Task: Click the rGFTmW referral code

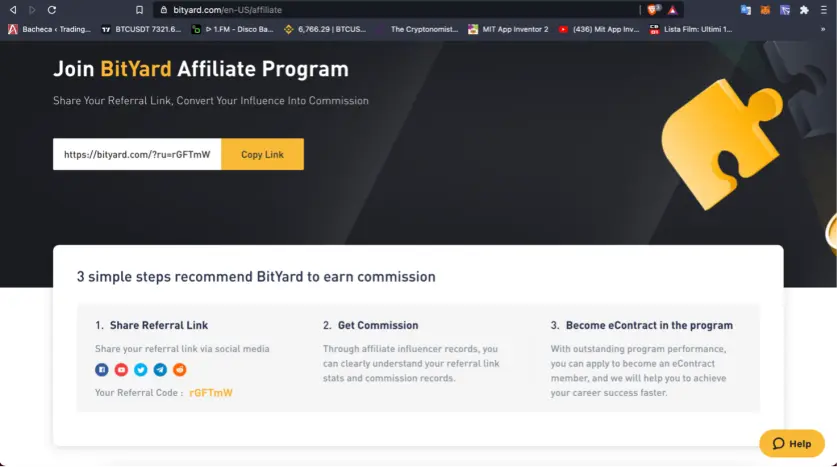Action: [211, 393]
